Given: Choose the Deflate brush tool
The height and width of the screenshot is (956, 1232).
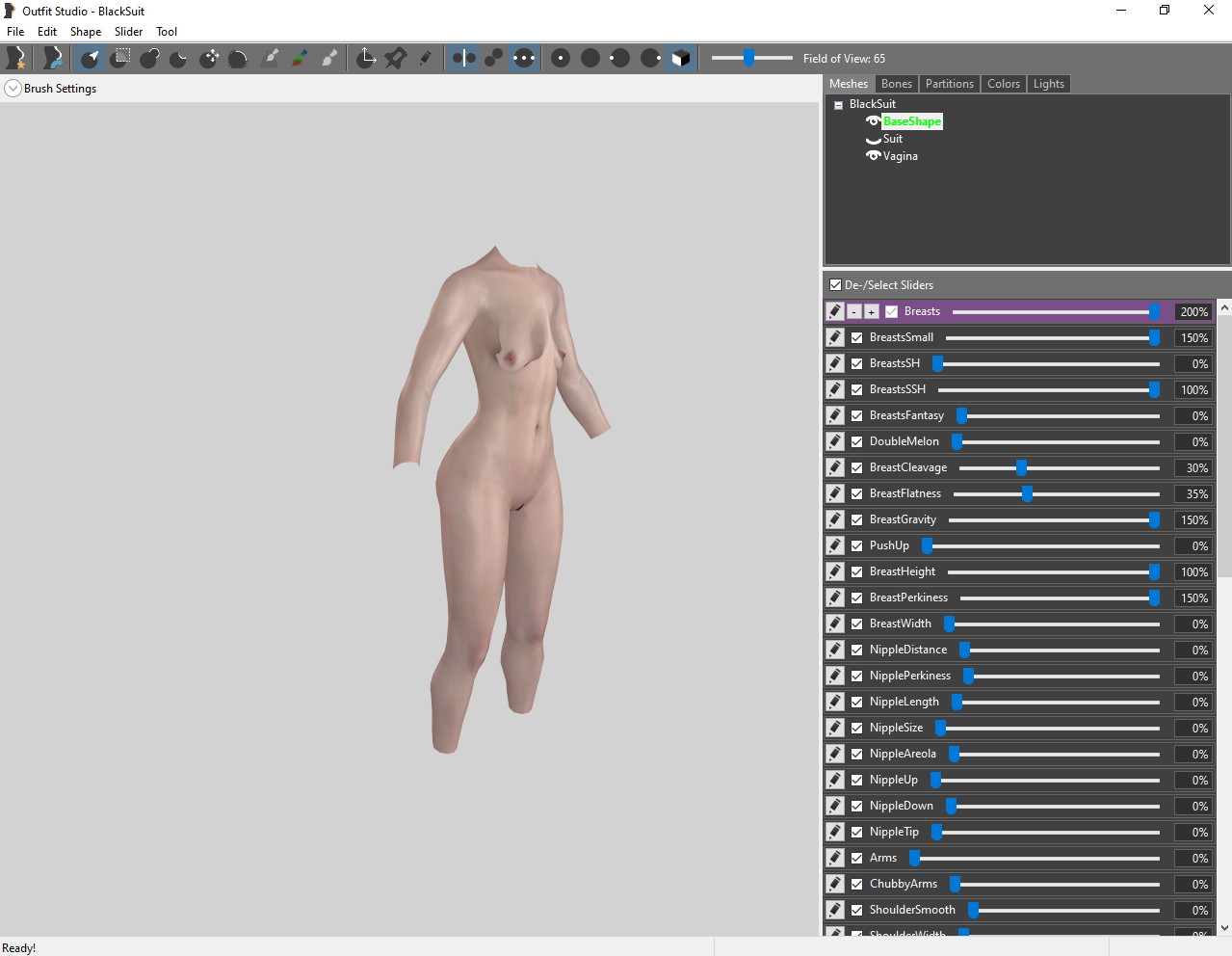Looking at the screenshot, I should (x=179, y=58).
